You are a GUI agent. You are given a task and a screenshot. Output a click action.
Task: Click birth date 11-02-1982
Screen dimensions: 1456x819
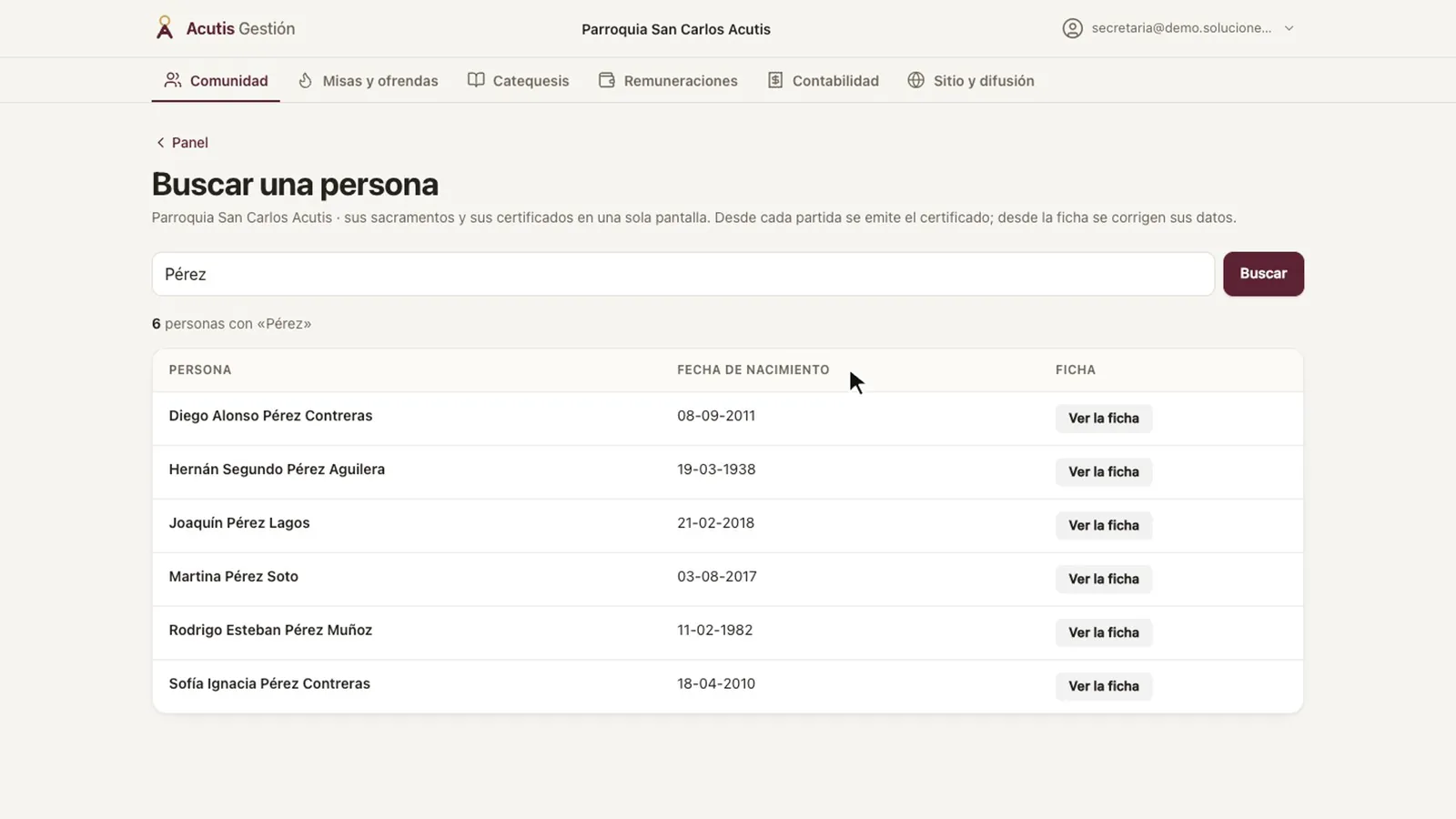click(x=714, y=631)
